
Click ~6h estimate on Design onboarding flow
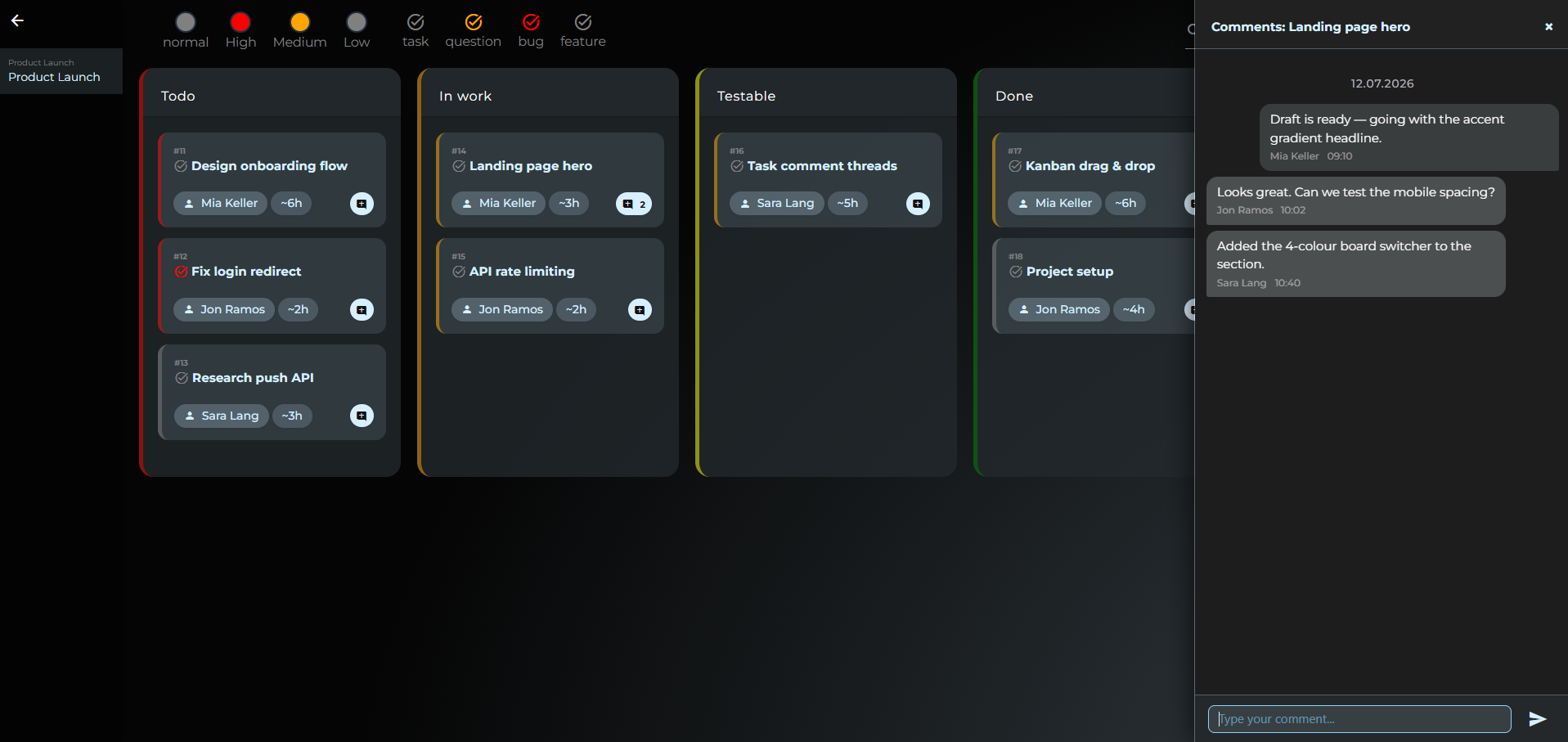[291, 203]
